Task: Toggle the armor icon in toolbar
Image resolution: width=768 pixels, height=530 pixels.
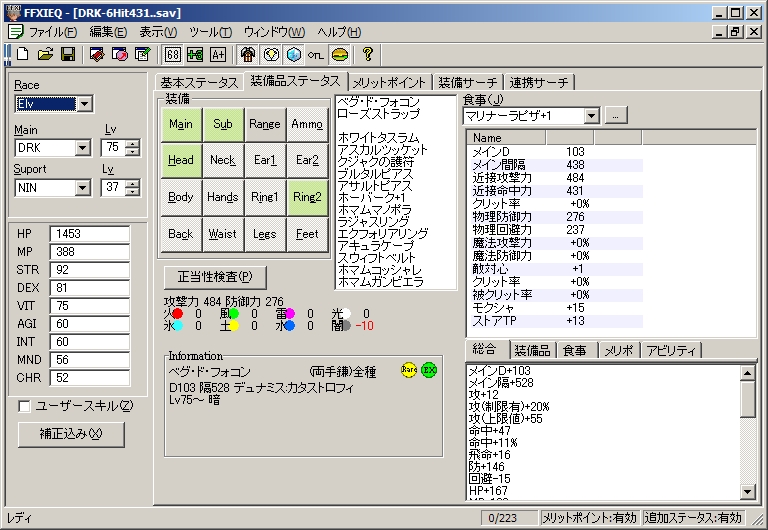Action: pos(247,54)
